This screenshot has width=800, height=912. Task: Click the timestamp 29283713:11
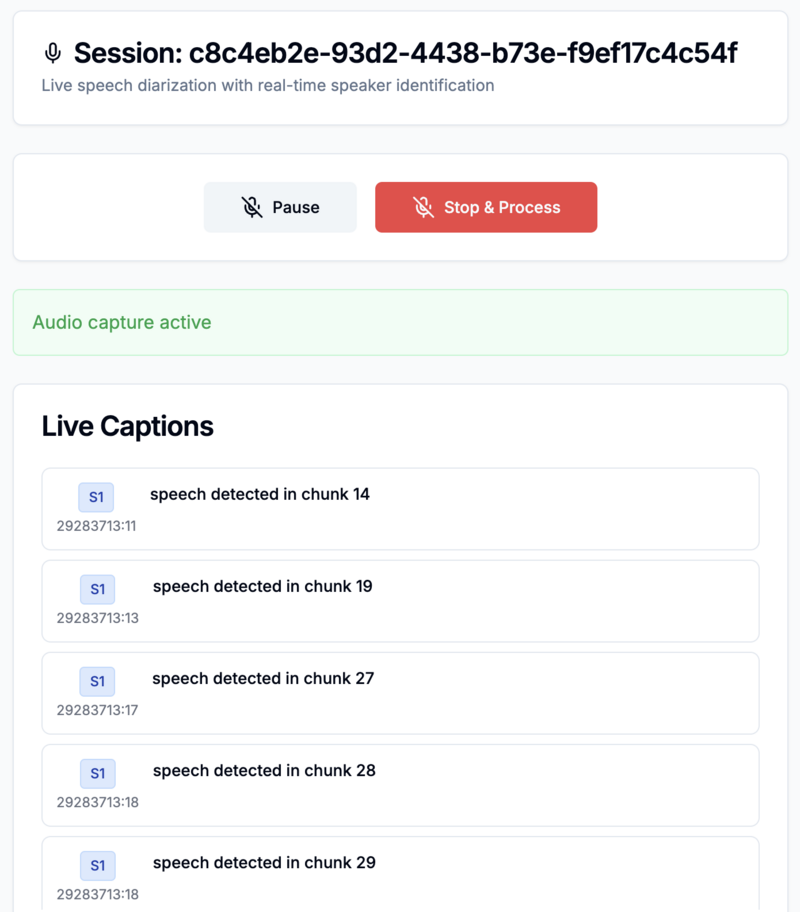point(97,526)
